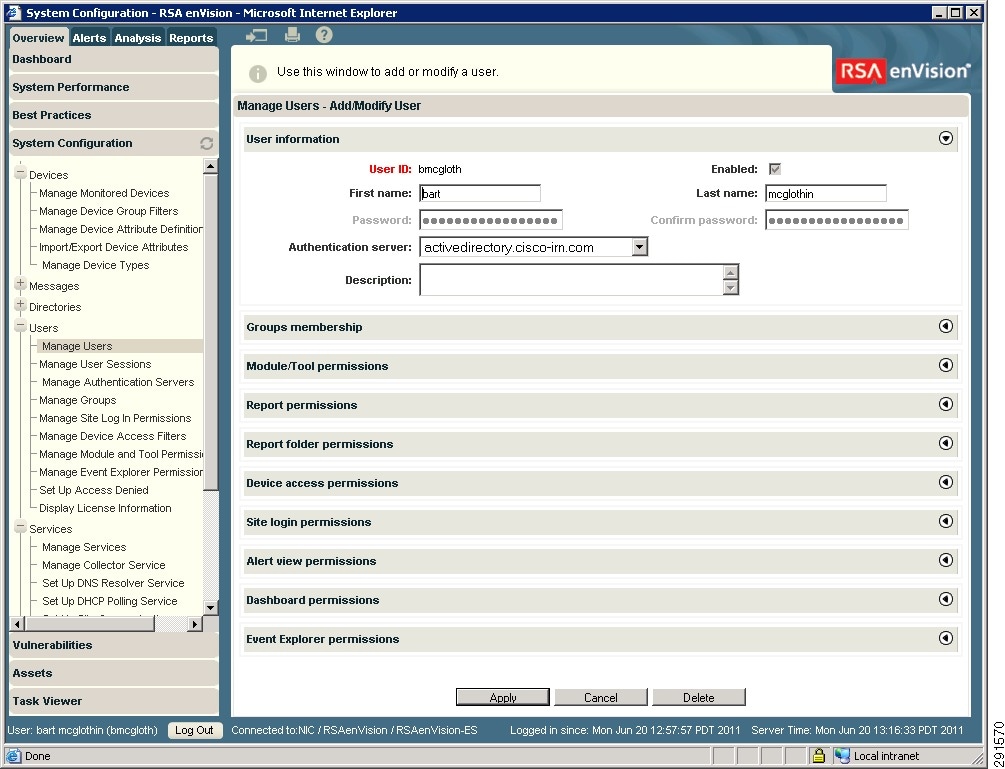Expand the Directories tree node

[x=21, y=305]
